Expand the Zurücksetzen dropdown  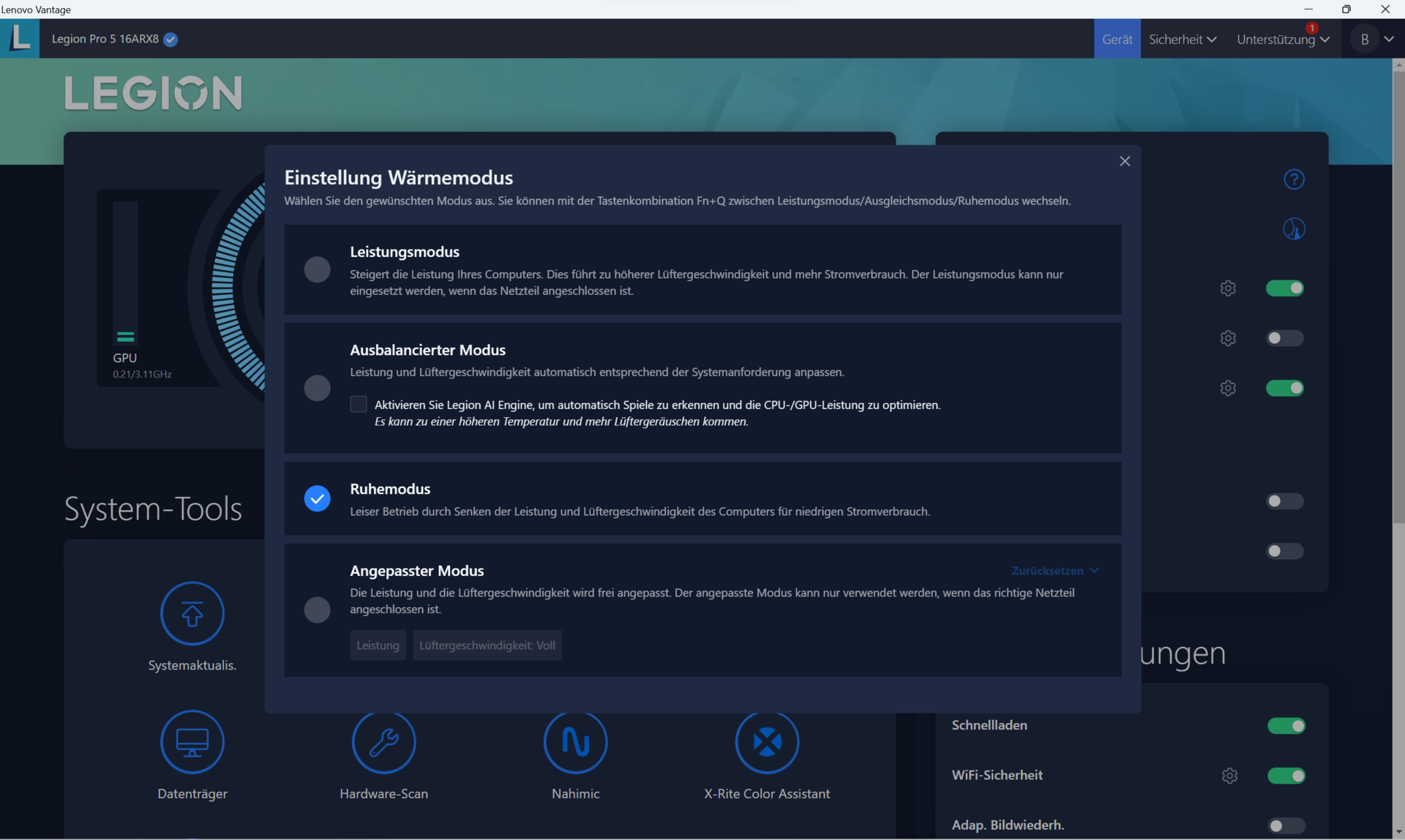[1055, 571]
